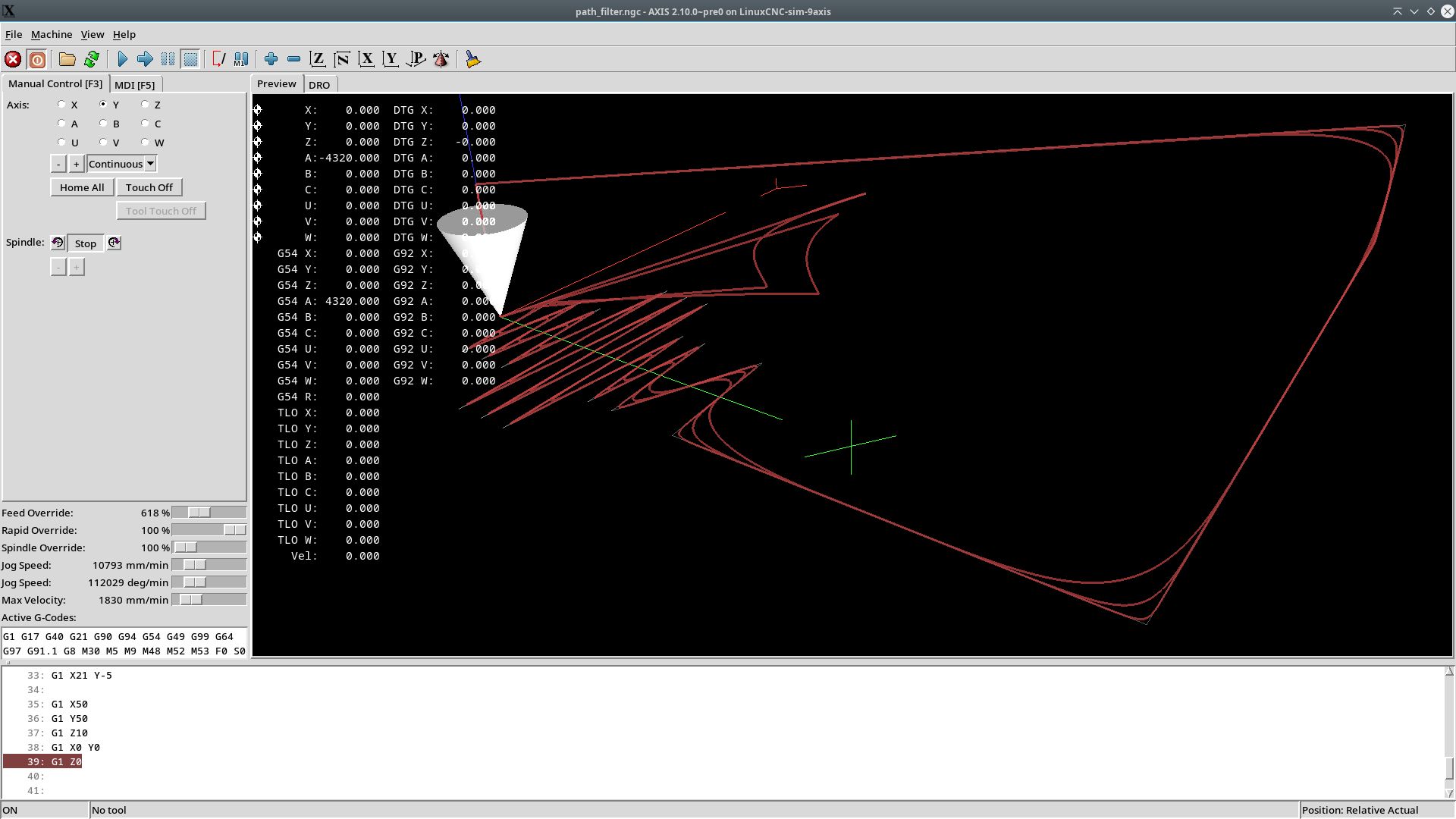Zoom out with minus icon
Viewport: 1456px width, 819px height.
293,59
